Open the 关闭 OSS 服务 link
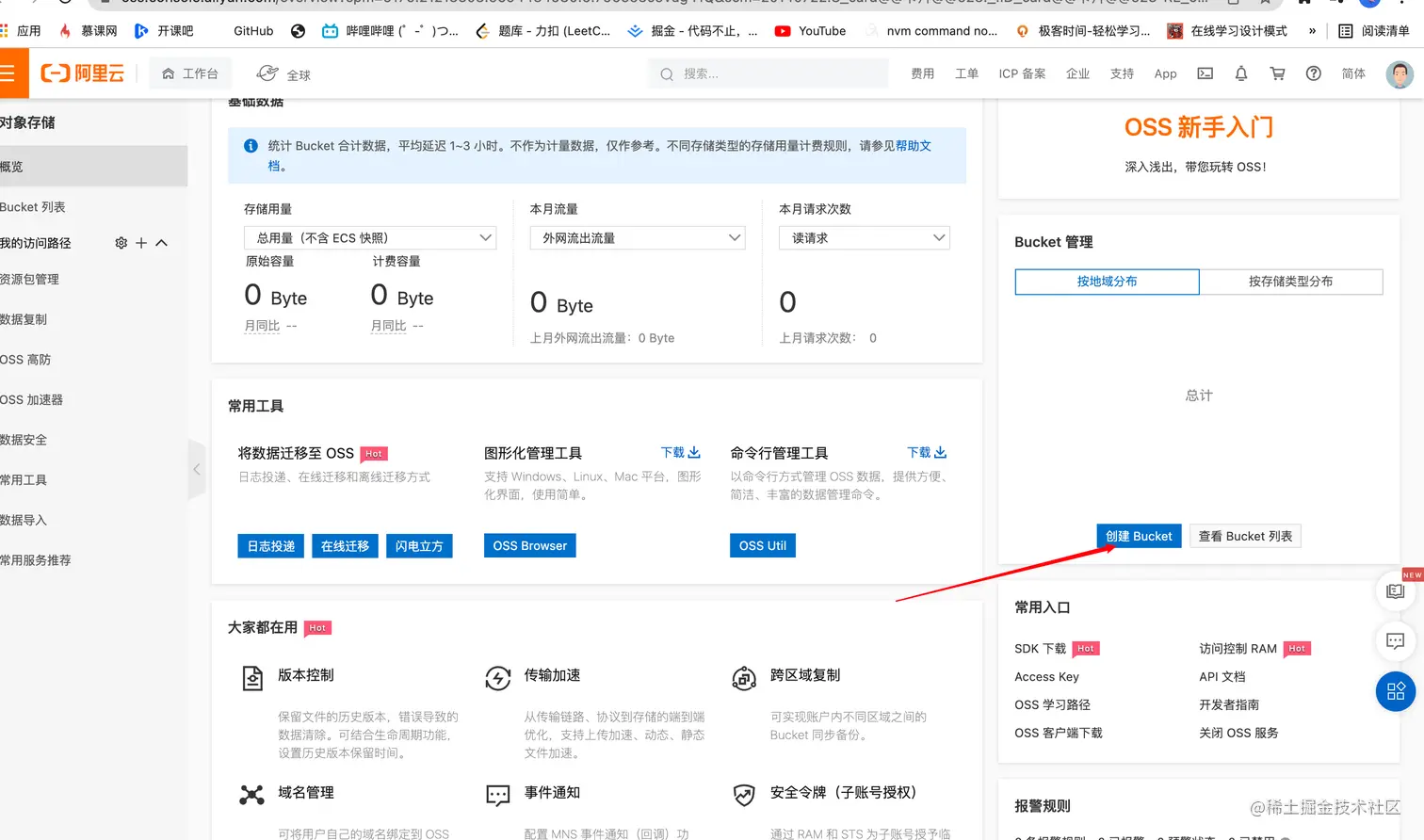1424x840 pixels. pyautogui.click(x=1238, y=733)
